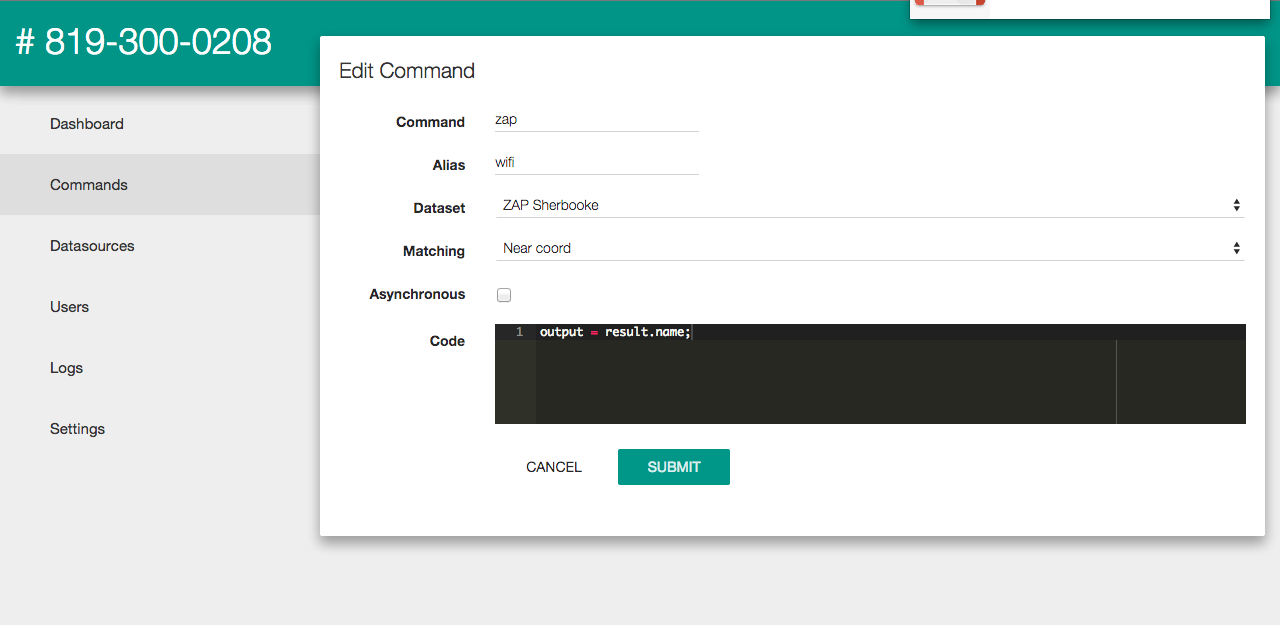This screenshot has height=625, width=1280.
Task: Click the Alias input field containing wifi
Action: [597, 162]
